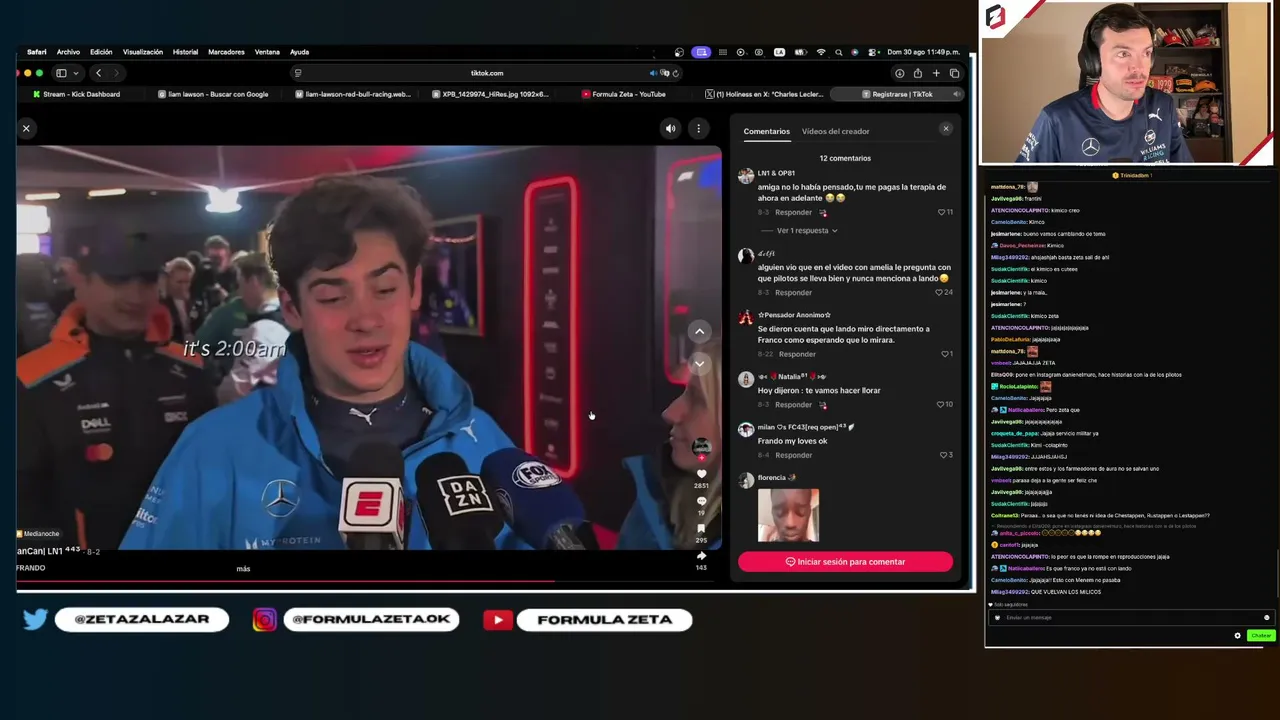This screenshot has height=720, width=1280.
Task: Close the comments panel
Action: (x=946, y=129)
